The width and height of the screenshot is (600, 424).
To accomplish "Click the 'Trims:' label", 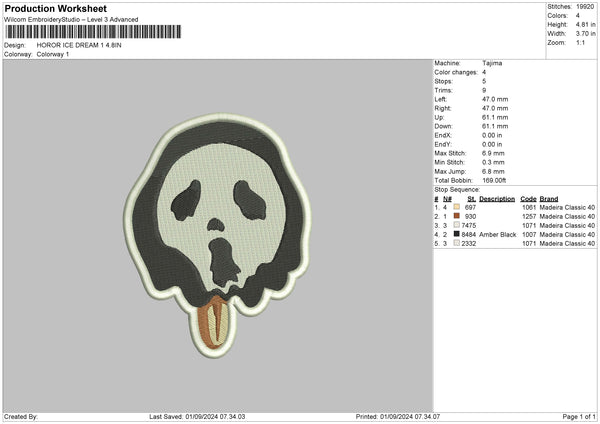I will [x=443, y=90].
